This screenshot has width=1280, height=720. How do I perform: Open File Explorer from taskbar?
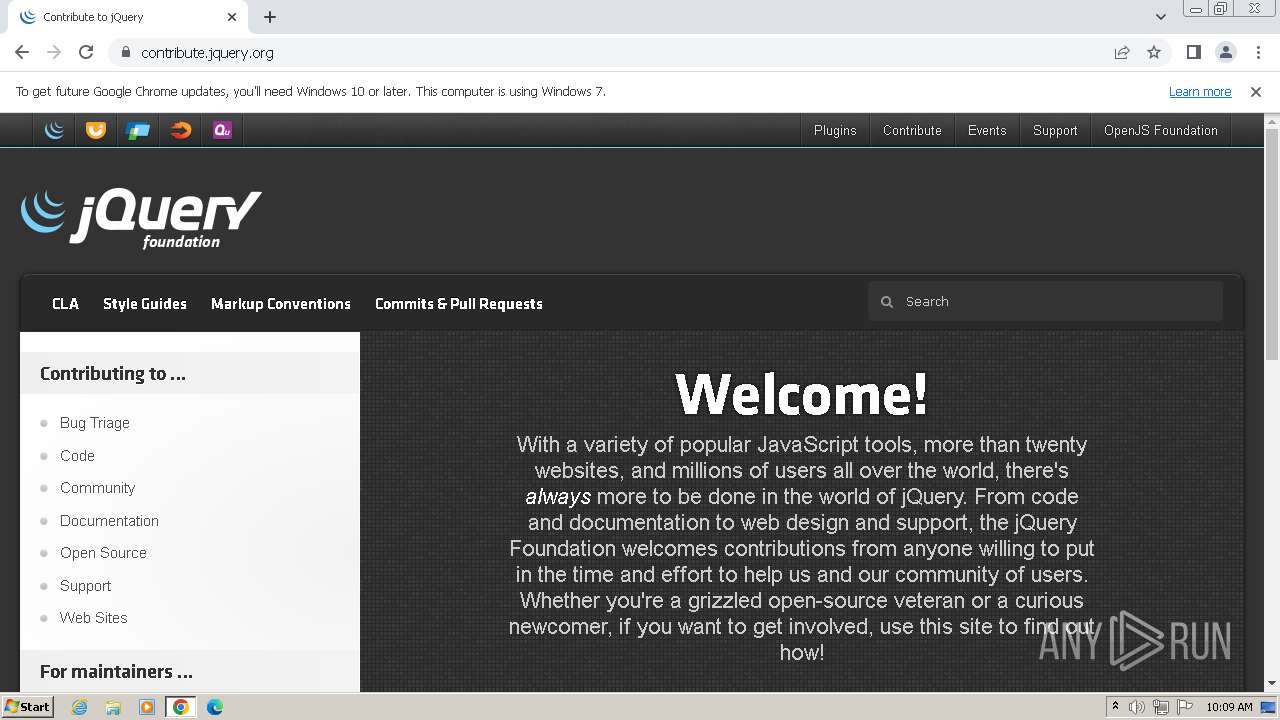tap(113, 707)
